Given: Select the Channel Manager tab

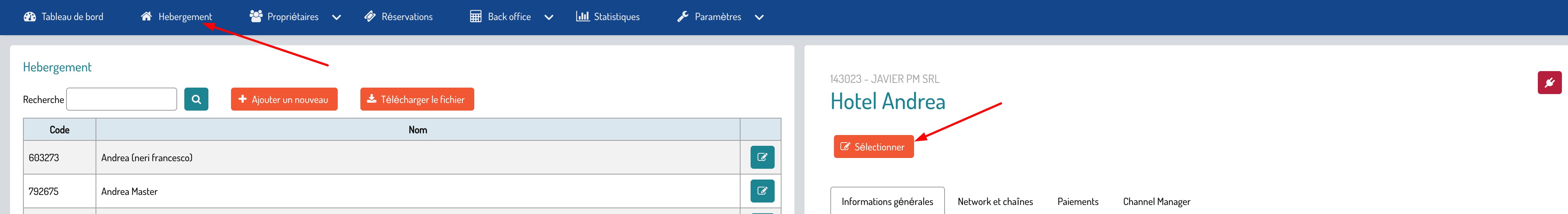Looking at the screenshot, I should point(1156,201).
